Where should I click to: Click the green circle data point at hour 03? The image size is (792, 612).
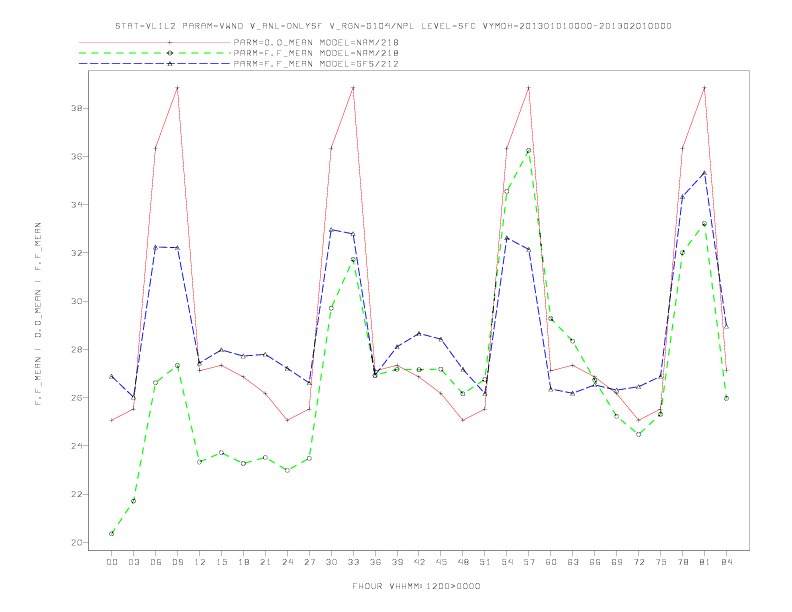click(133, 501)
